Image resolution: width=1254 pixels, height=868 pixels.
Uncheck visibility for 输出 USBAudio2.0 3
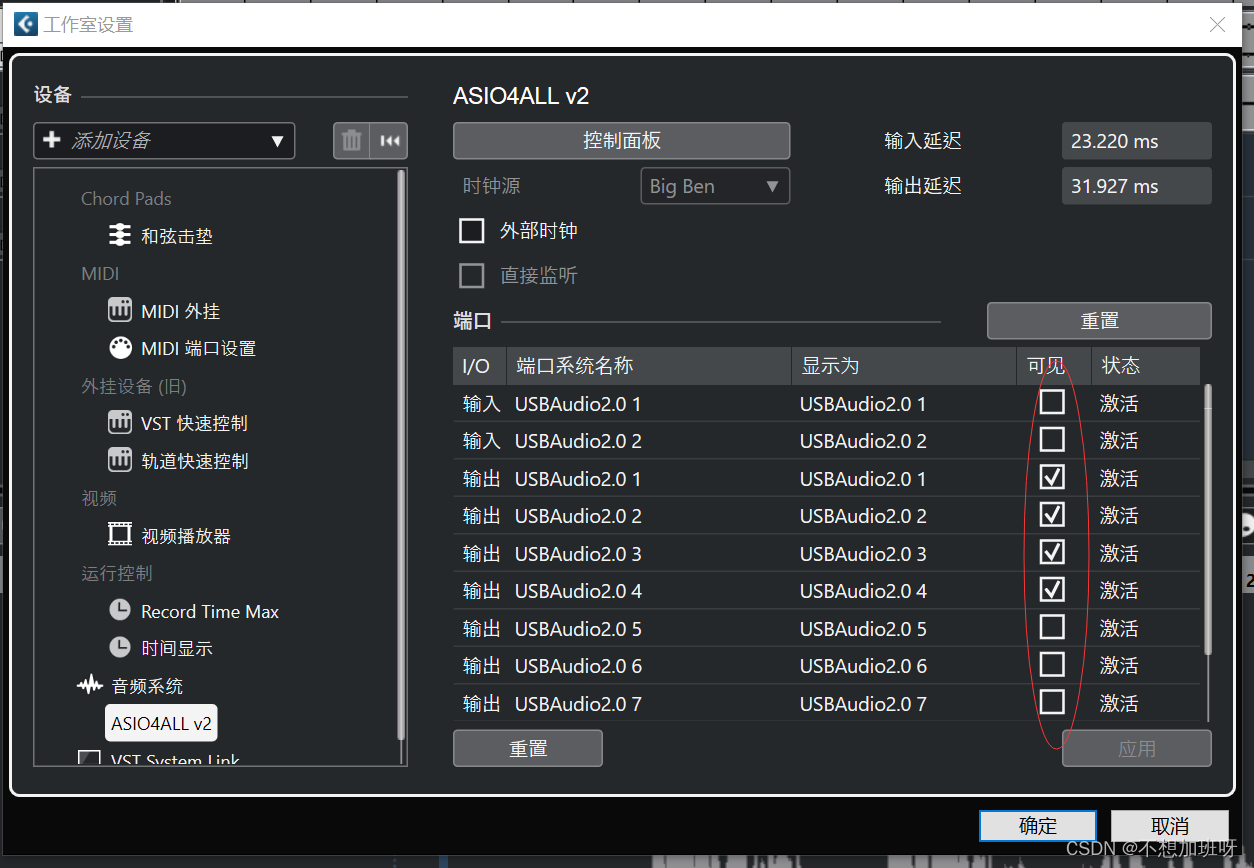[x=1052, y=552]
